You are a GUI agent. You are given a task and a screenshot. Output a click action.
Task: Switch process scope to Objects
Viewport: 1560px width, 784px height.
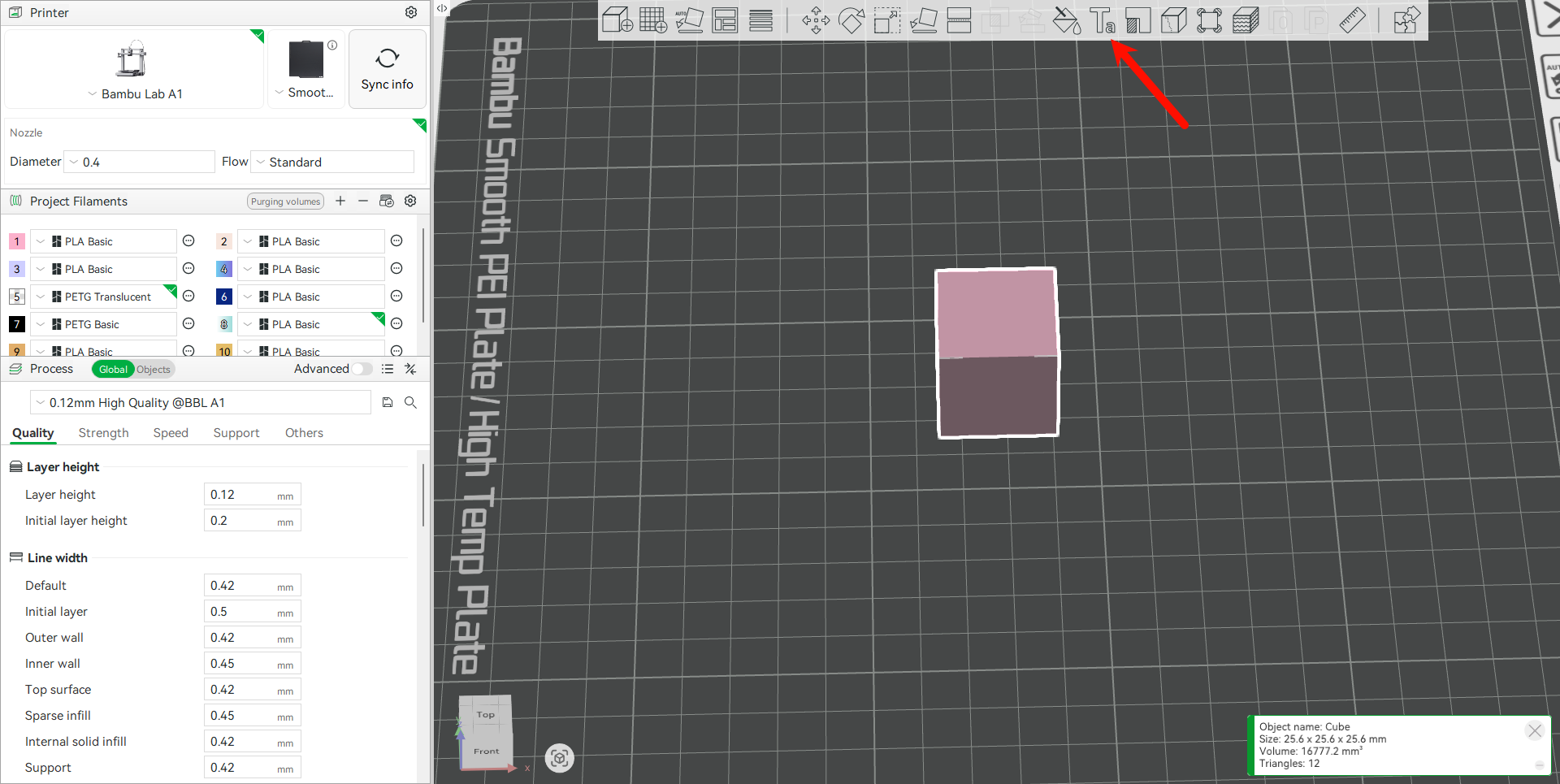tap(154, 369)
